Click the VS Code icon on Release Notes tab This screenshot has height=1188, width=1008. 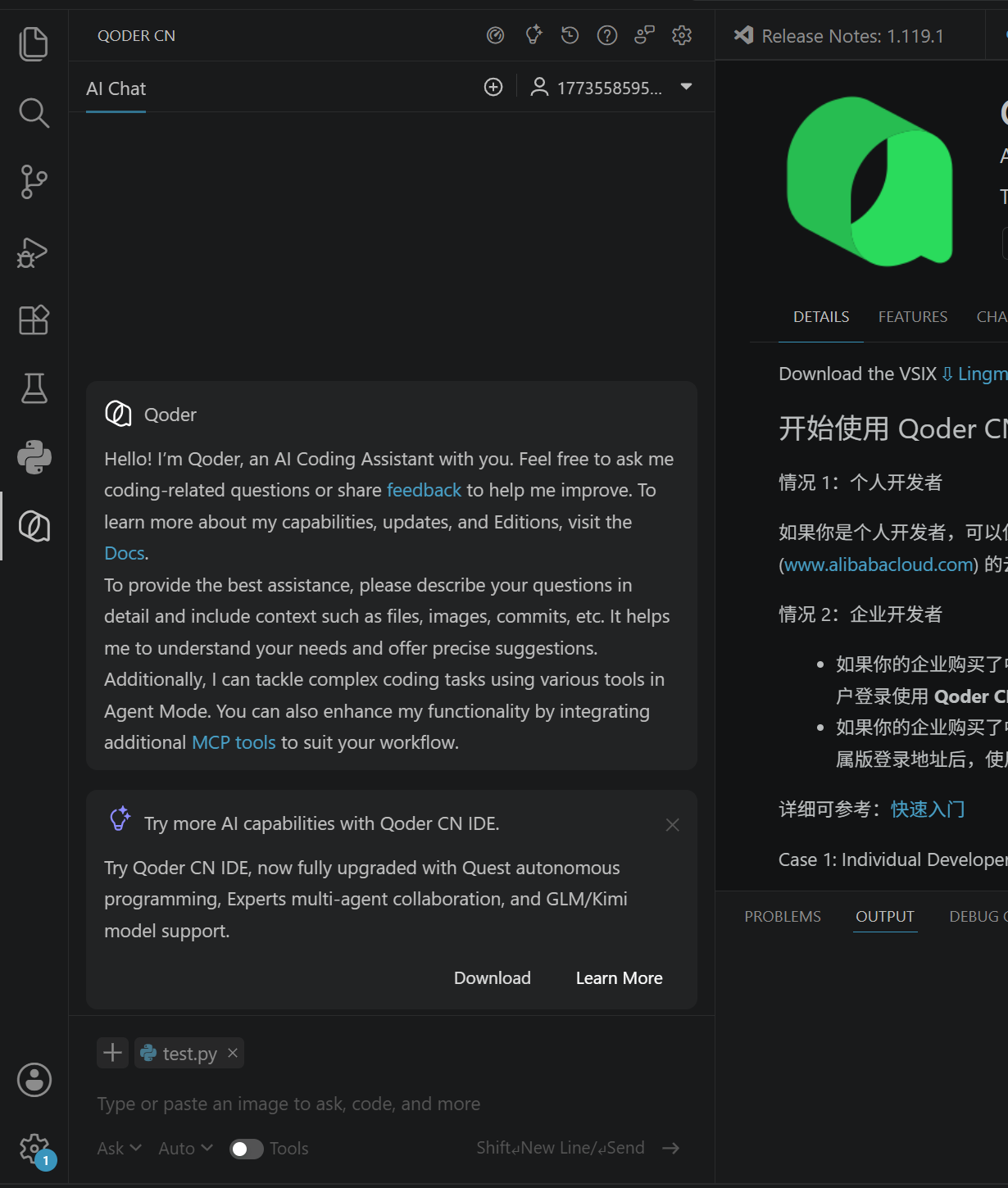point(743,35)
